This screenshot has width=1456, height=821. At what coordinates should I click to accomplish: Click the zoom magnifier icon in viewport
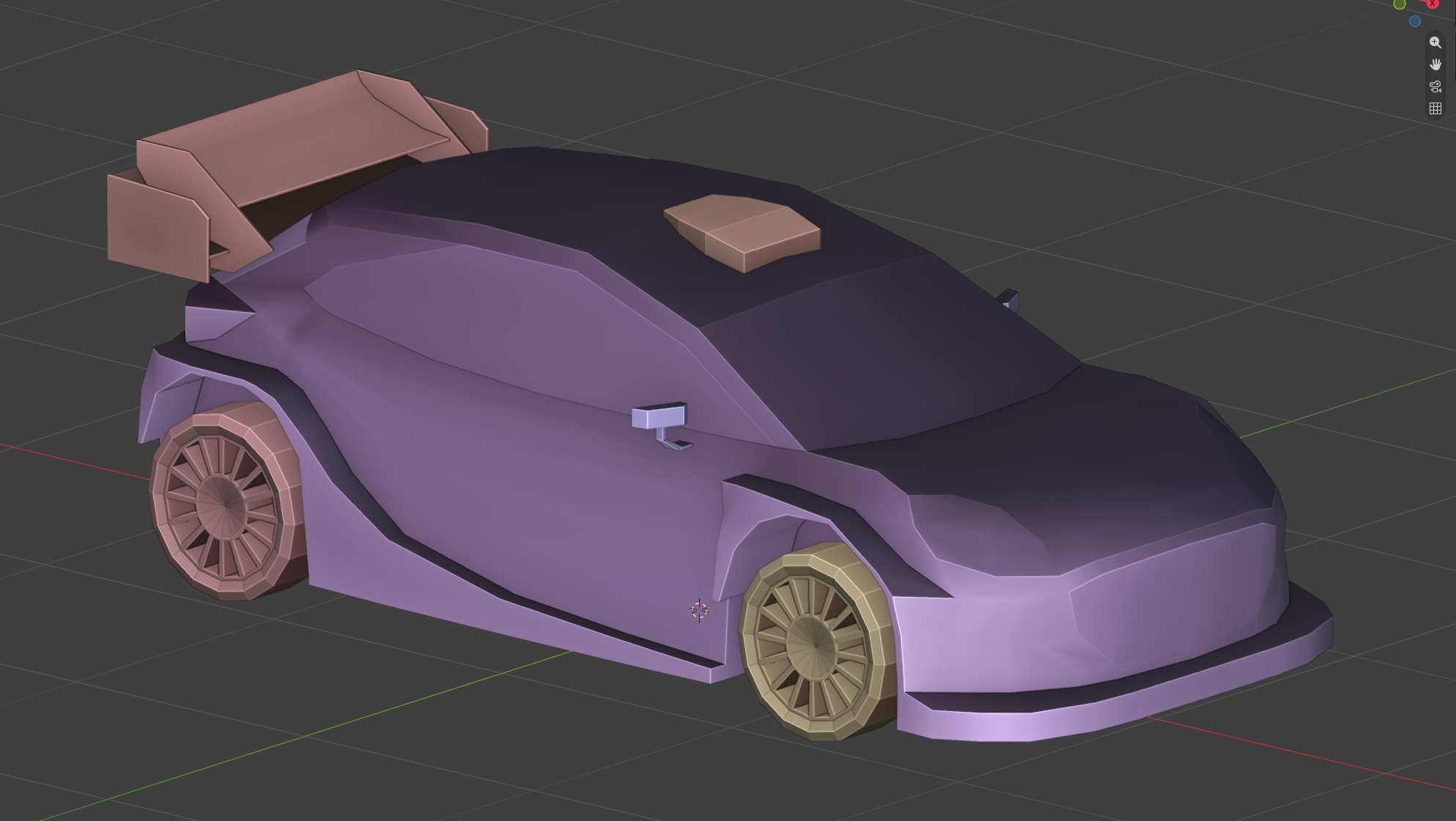[1435, 42]
